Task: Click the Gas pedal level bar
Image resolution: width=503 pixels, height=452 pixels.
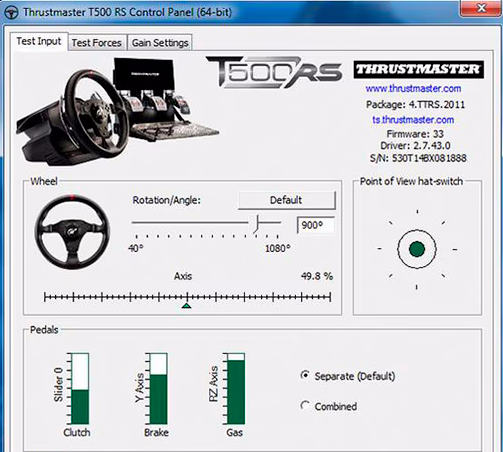Action: click(x=236, y=389)
